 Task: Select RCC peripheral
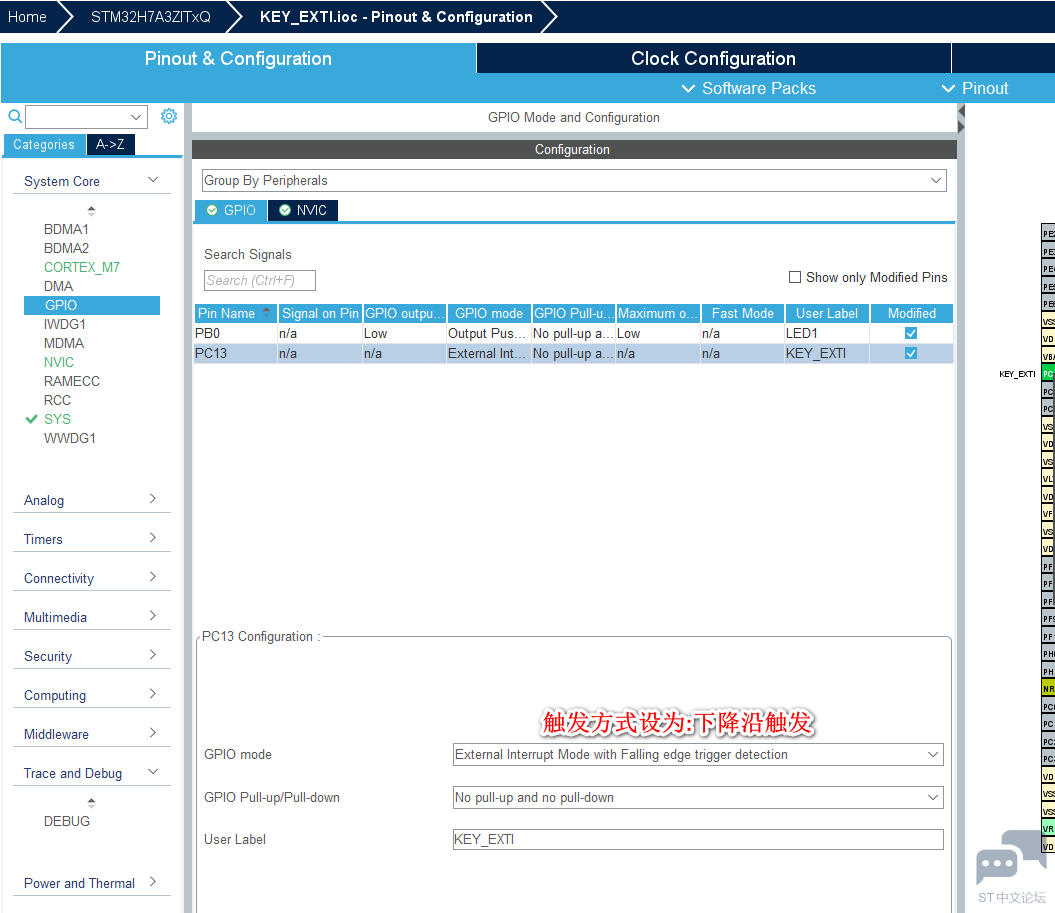pyautogui.click(x=57, y=400)
